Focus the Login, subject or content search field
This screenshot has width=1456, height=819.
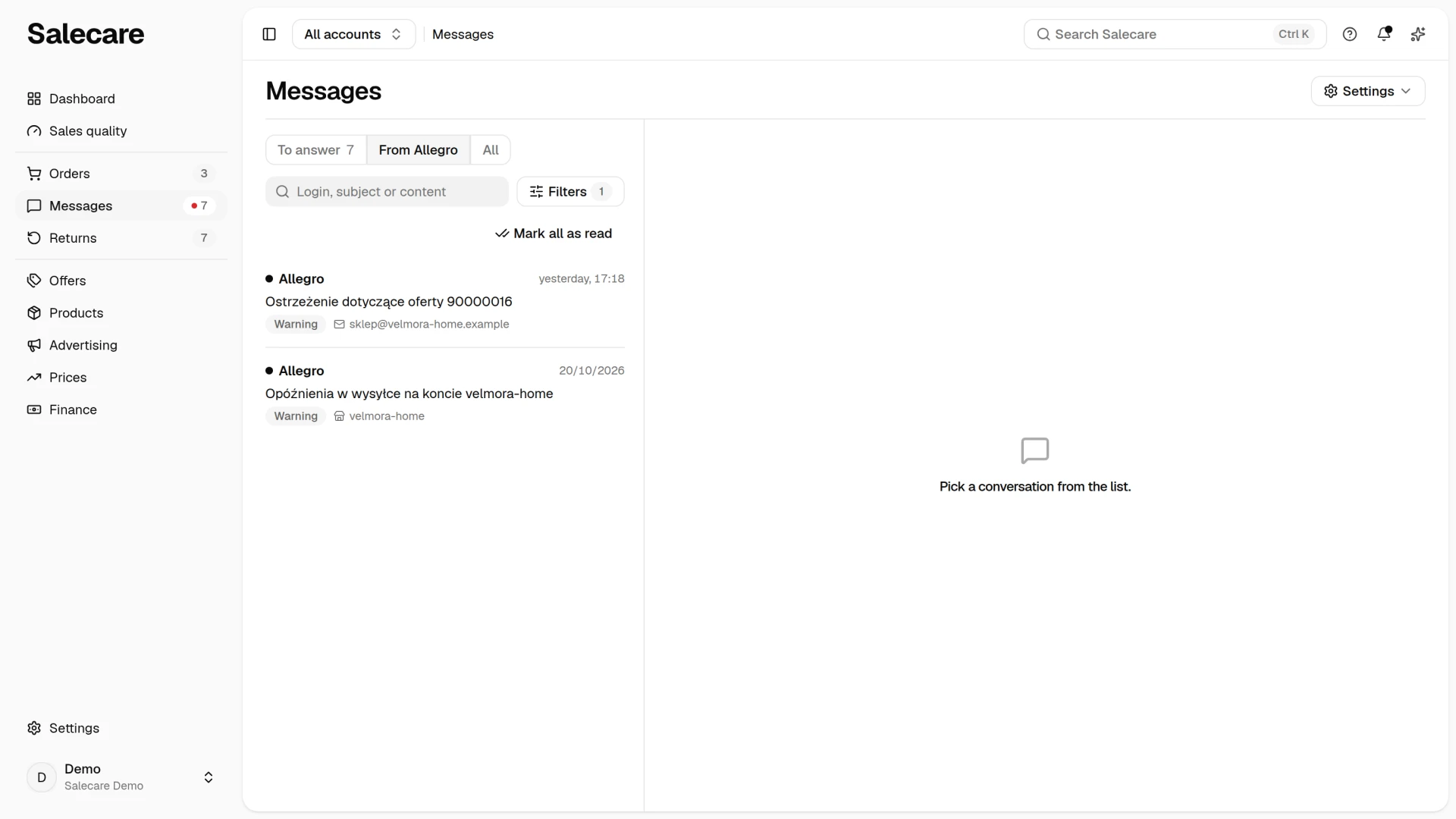coord(387,192)
